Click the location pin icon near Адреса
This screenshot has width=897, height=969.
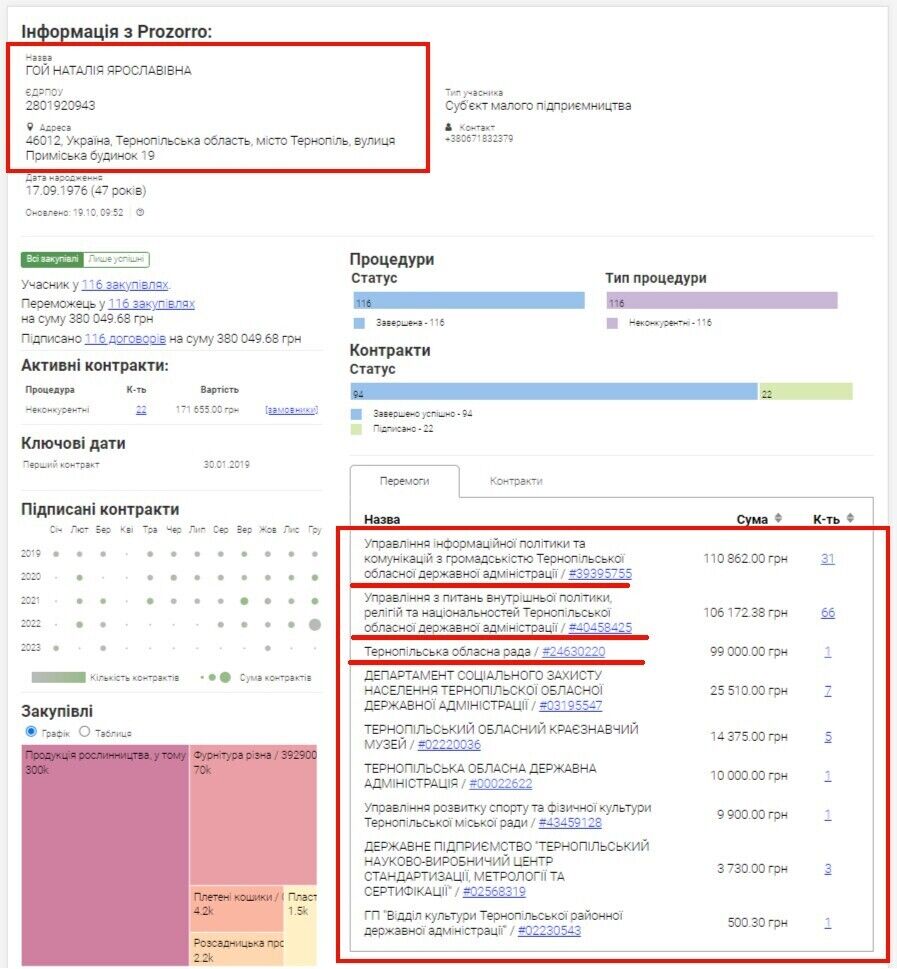click(30, 127)
